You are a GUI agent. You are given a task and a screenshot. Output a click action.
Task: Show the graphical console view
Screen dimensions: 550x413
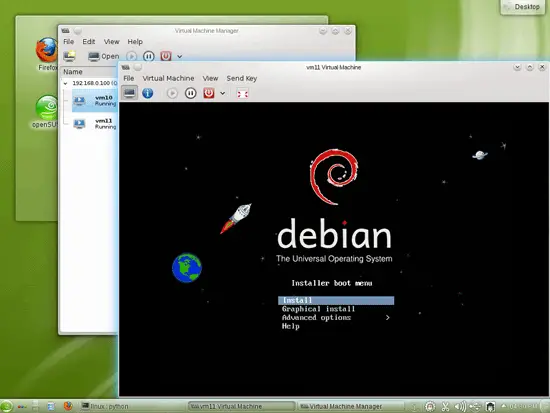pos(129,93)
